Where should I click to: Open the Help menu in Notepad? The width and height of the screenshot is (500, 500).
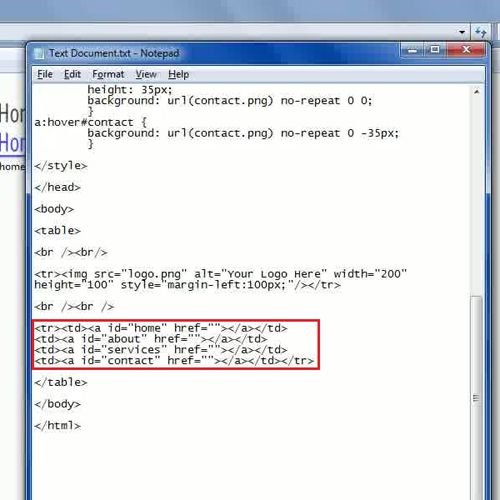tap(178, 74)
